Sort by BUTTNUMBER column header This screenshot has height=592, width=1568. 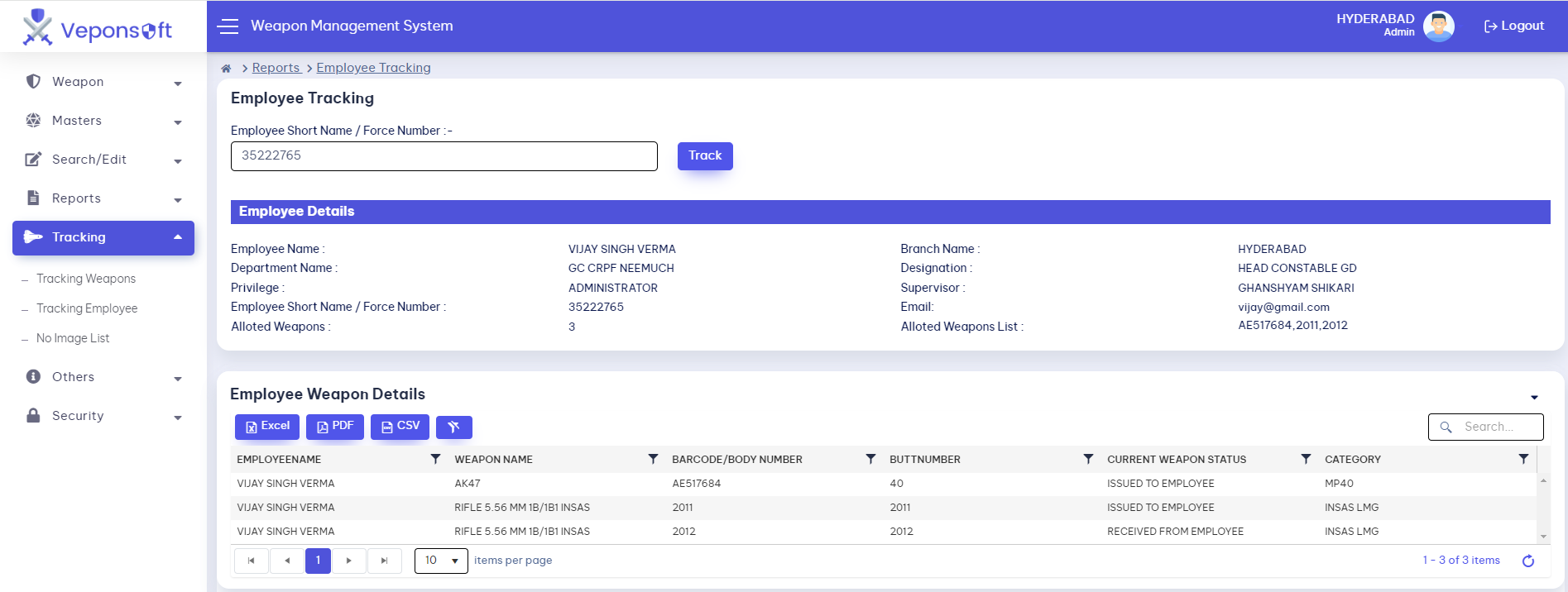(925, 460)
